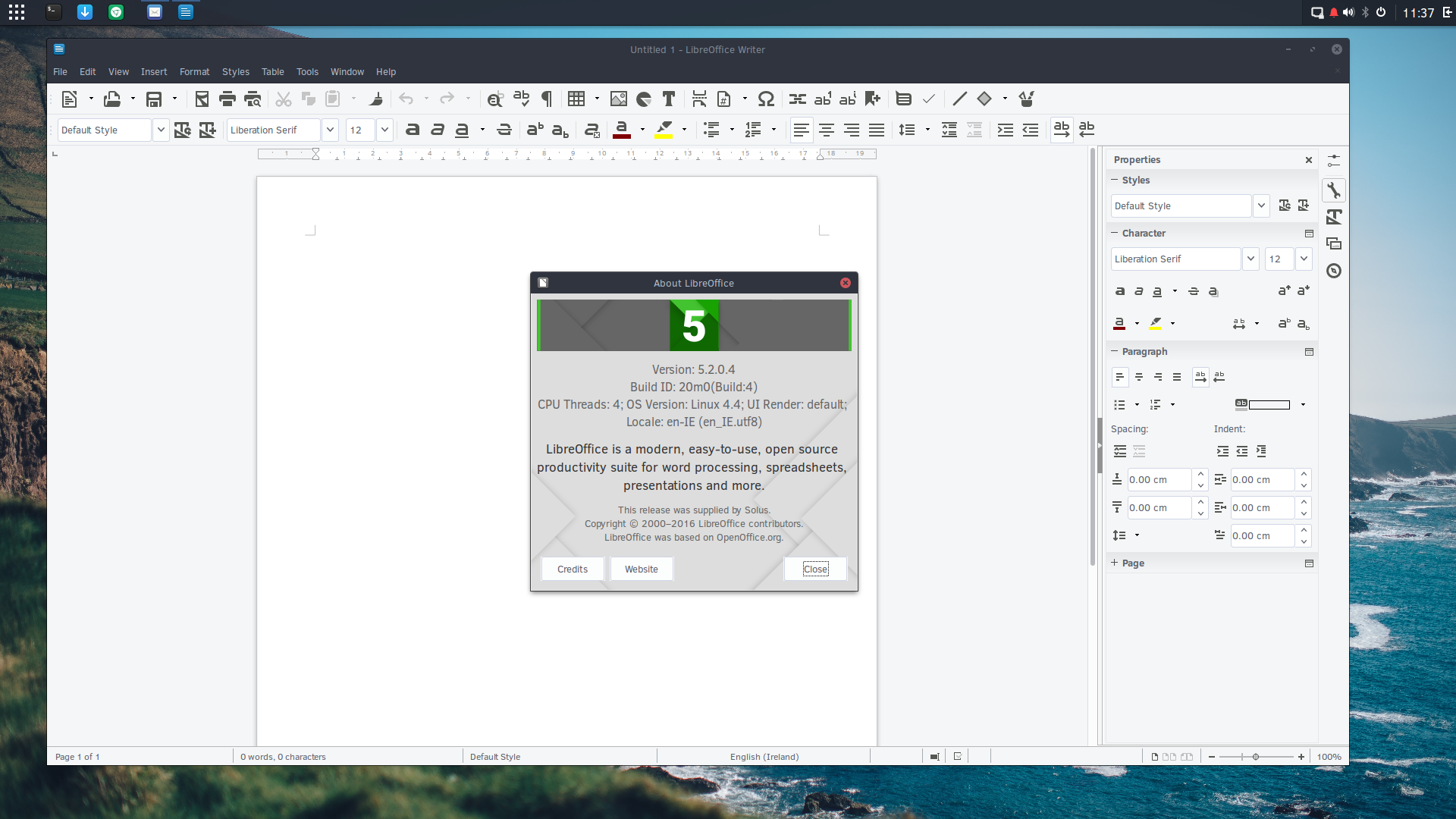Toggle Bold formatting in toolbar
Screen dimensions: 1456x819
pyautogui.click(x=413, y=130)
